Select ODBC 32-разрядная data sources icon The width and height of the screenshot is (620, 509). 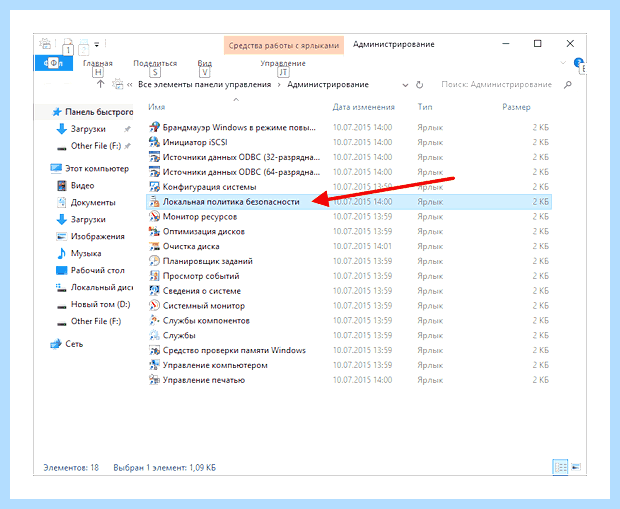(154, 157)
